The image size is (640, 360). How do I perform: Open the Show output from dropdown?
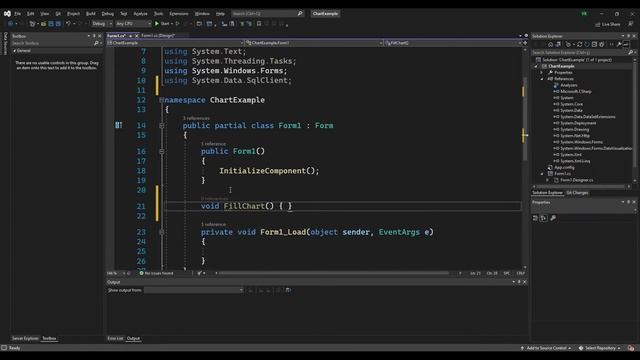pos(193,290)
